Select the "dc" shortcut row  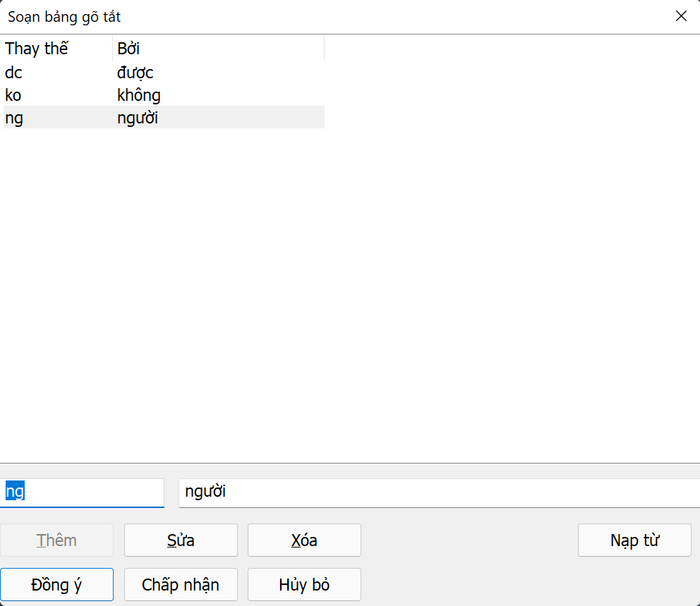[x=14, y=72]
